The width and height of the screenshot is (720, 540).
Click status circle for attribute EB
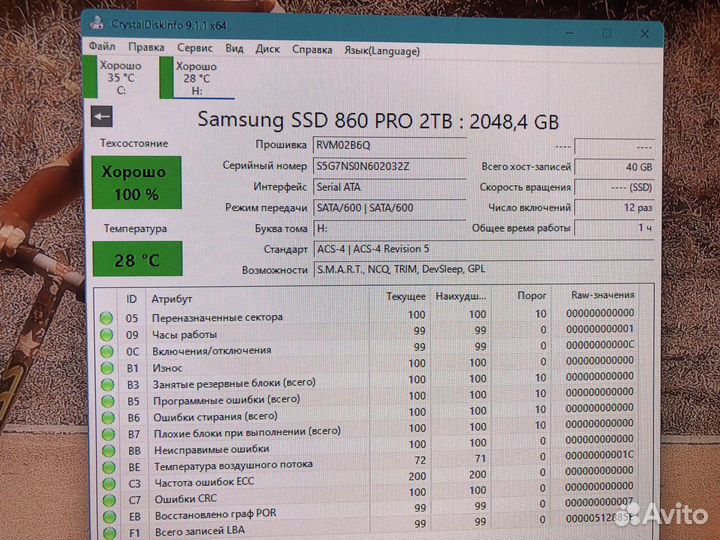(x=110, y=517)
